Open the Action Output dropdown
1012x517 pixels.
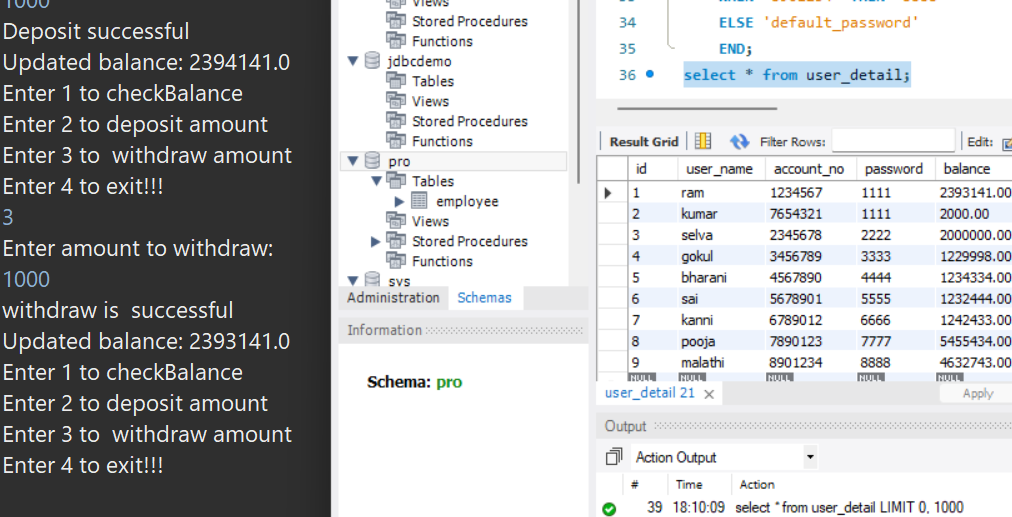810,457
